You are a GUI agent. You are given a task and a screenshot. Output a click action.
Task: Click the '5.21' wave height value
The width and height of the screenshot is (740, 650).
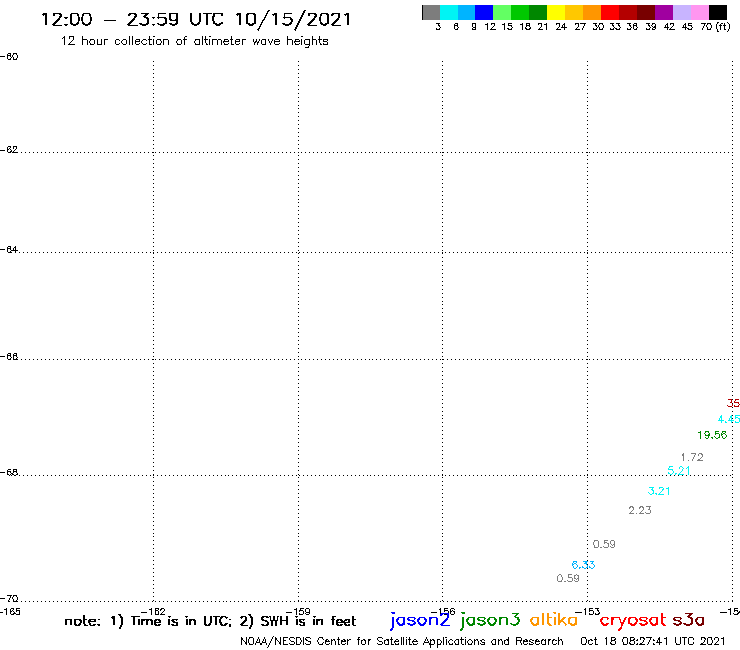coord(679,471)
